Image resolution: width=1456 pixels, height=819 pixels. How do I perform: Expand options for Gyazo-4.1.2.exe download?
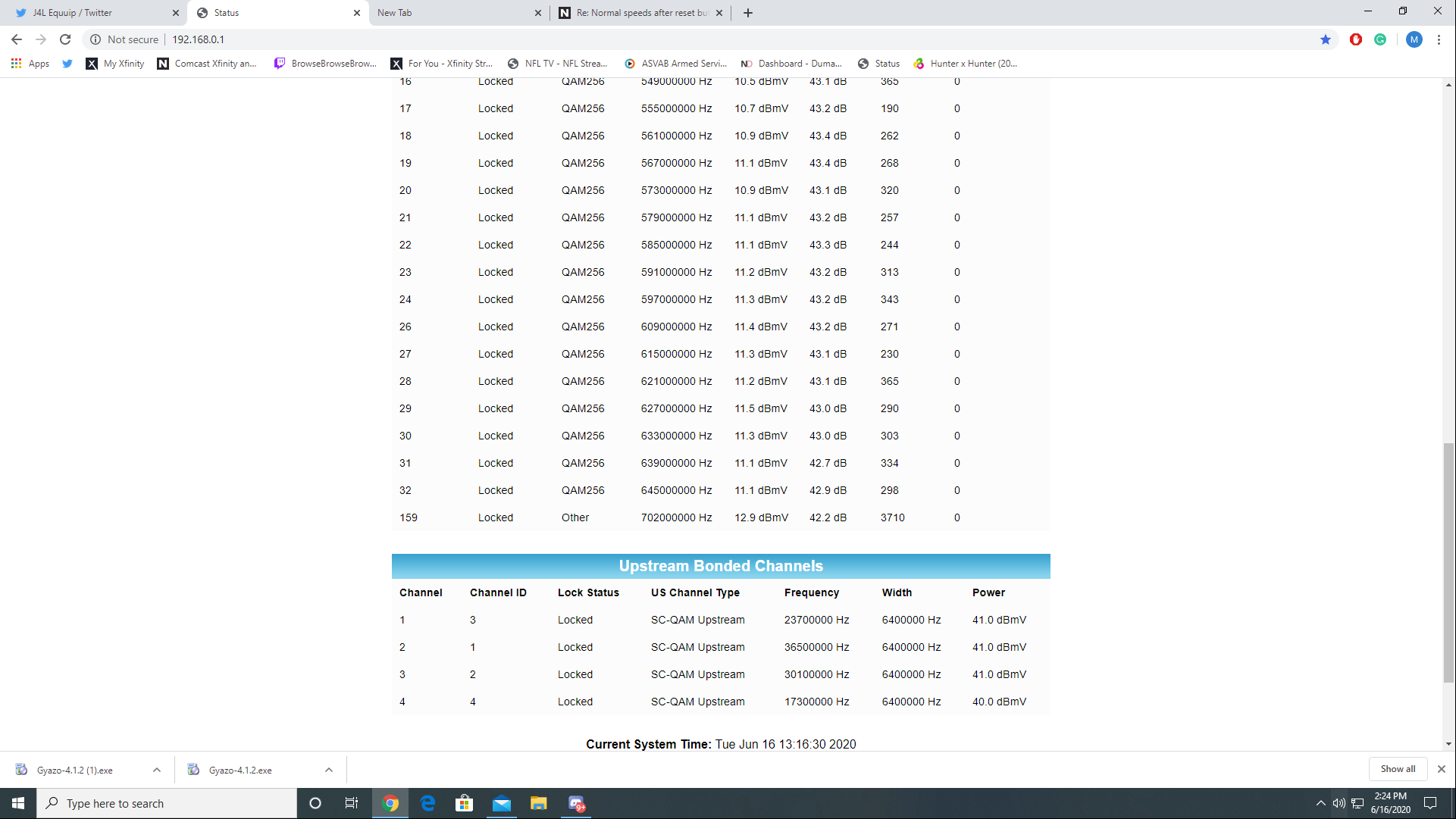pos(329,770)
